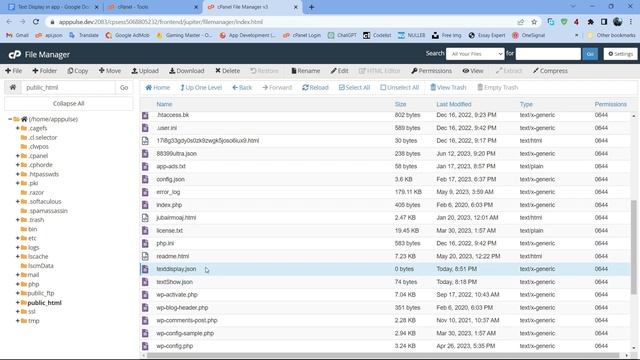Screen dimensions: 640x360
Task: Select the error_log file name
Action: point(168,192)
